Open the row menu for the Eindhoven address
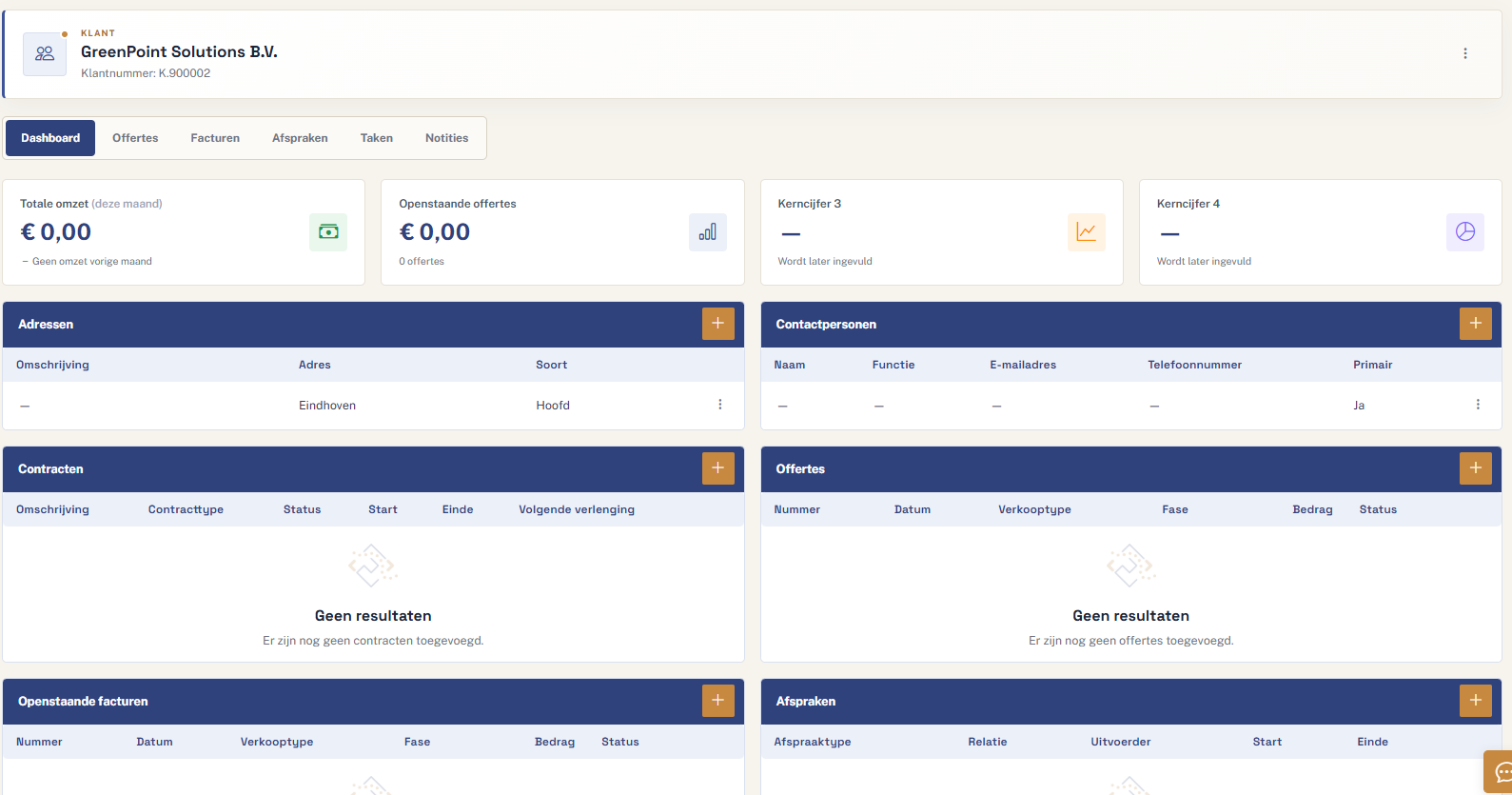The width and height of the screenshot is (1512, 795). pyautogui.click(x=720, y=405)
